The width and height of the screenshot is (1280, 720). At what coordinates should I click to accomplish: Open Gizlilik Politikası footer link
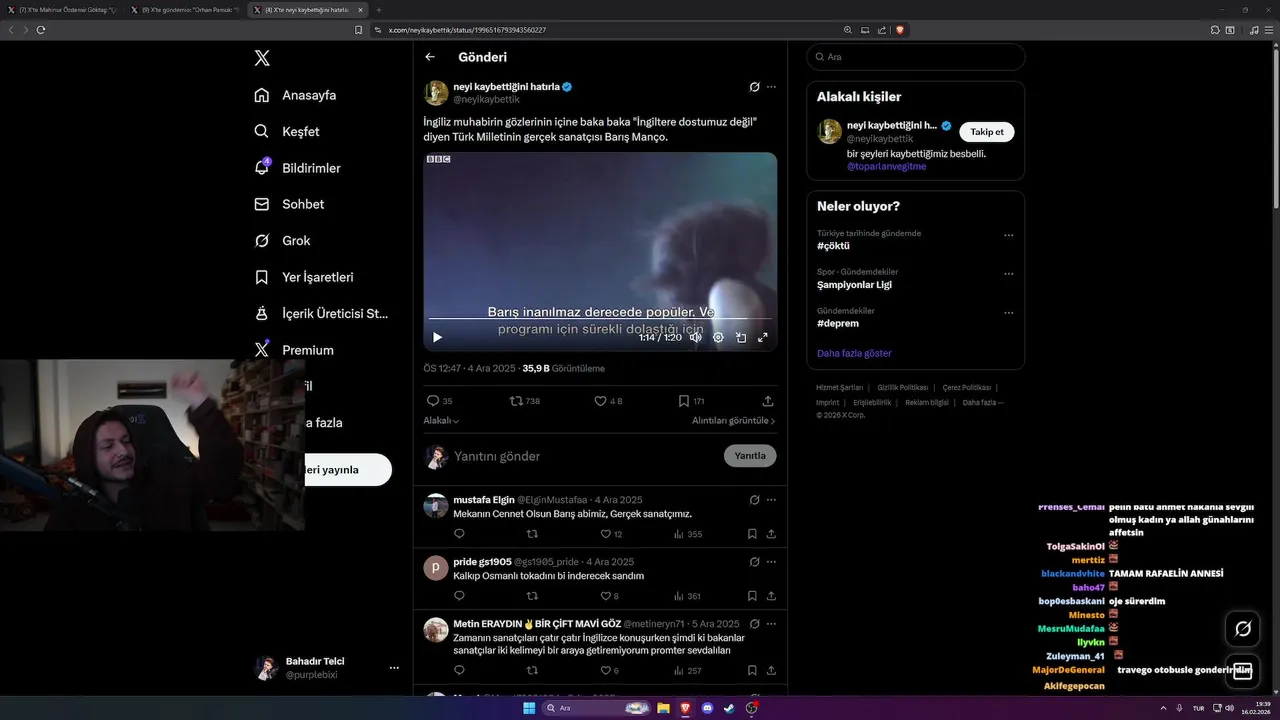(x=903, y=387)
